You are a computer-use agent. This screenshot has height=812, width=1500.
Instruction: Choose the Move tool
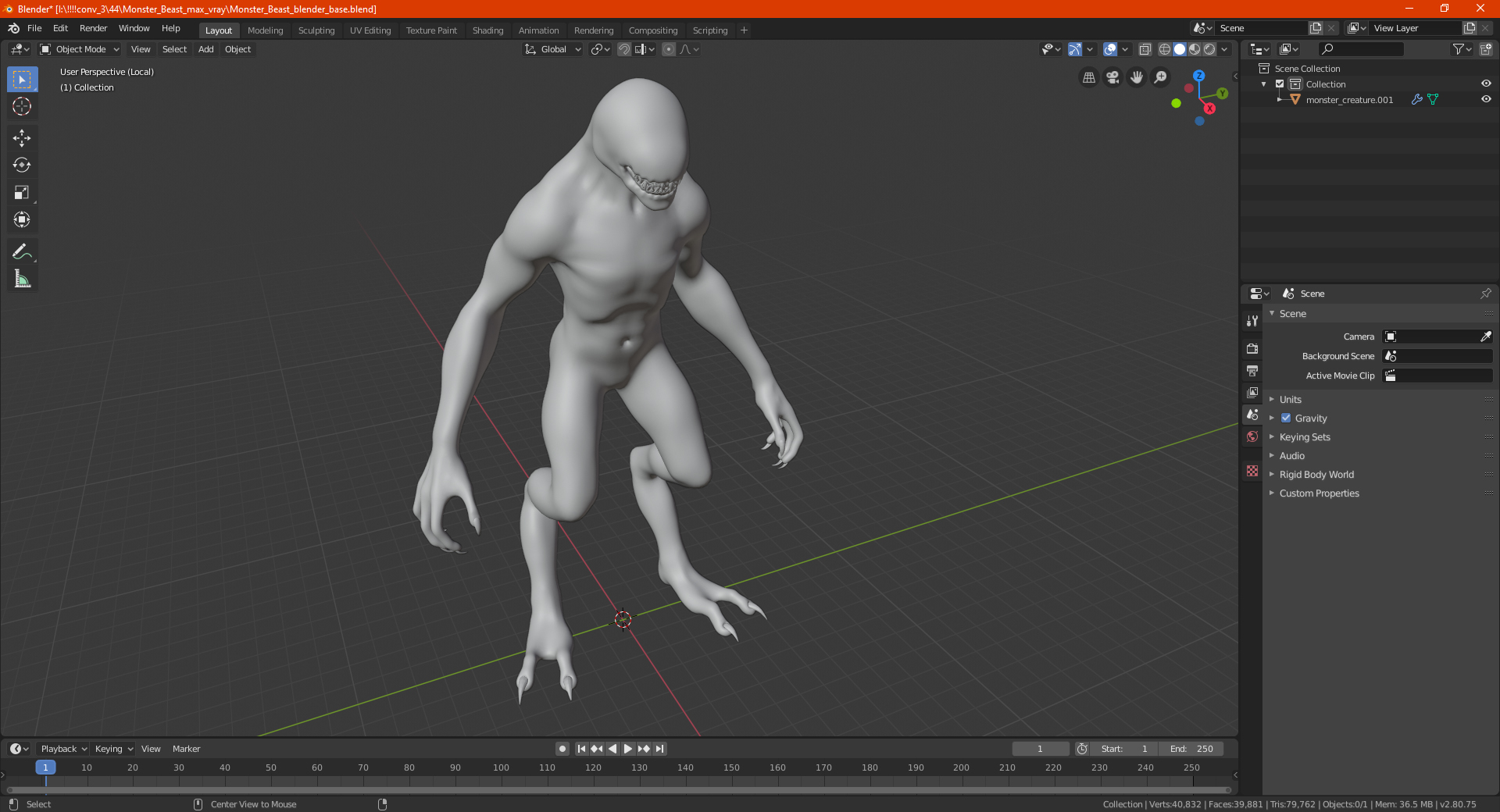click(22, 138)
